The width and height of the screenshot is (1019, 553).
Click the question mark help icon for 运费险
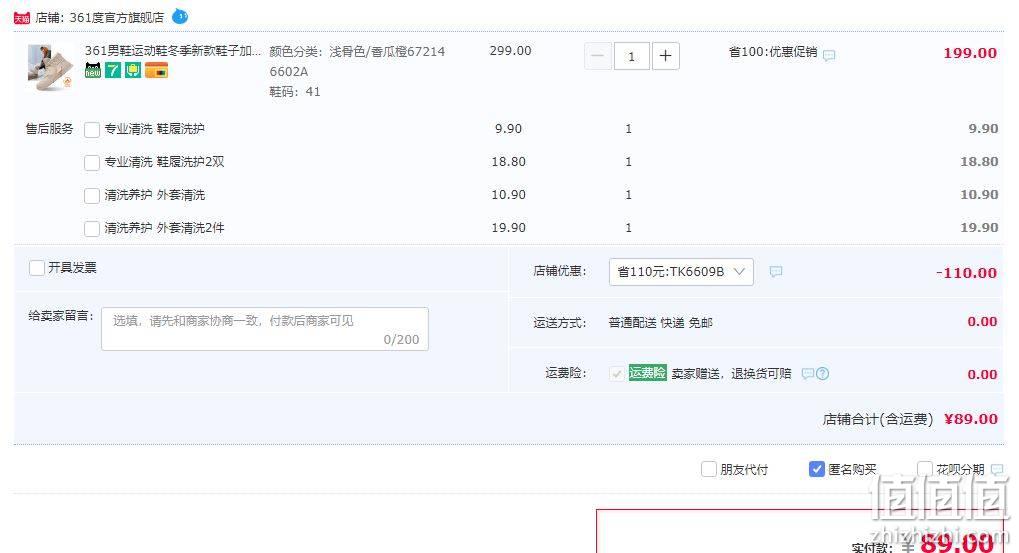point(822,374)
